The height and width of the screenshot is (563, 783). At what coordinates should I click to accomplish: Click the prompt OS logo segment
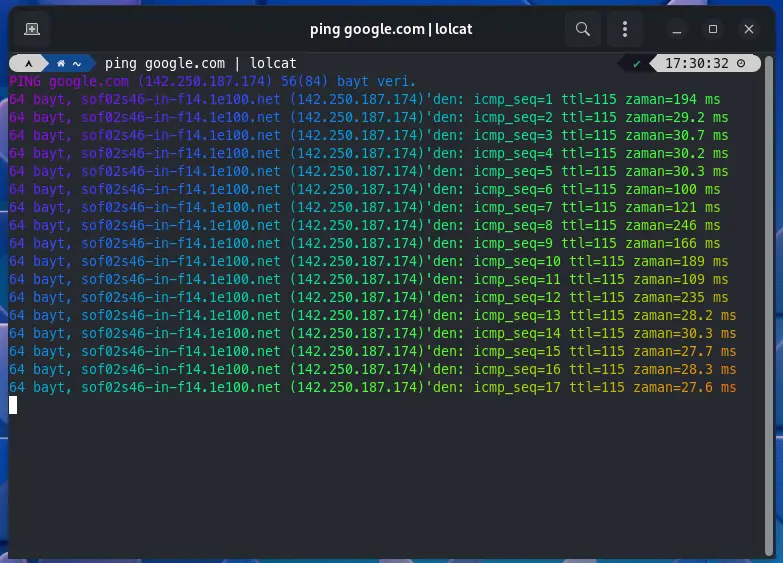coord(28,63)
